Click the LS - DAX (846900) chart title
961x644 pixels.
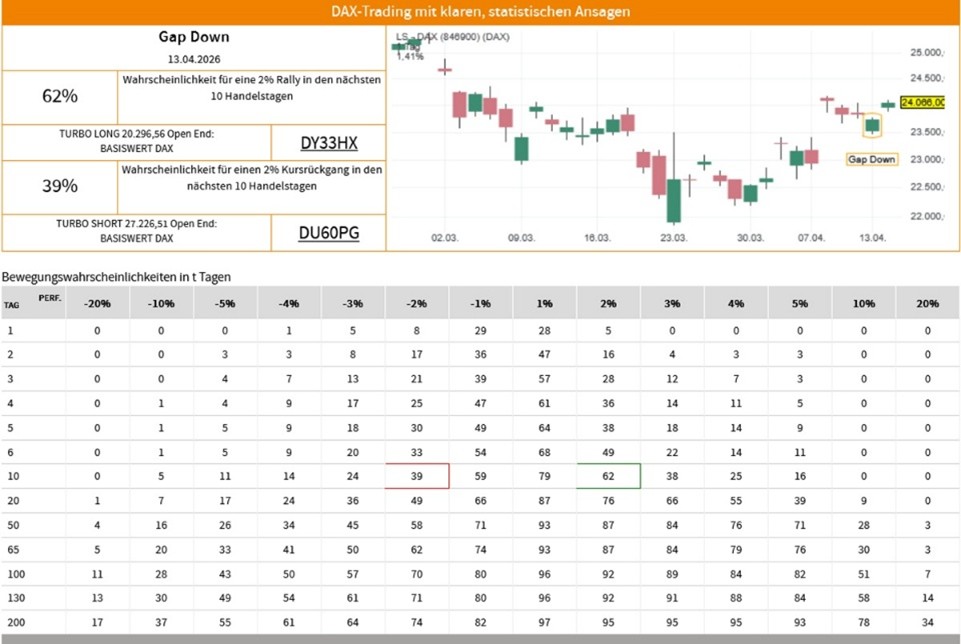pyautogui.click(x=452, y=36)
